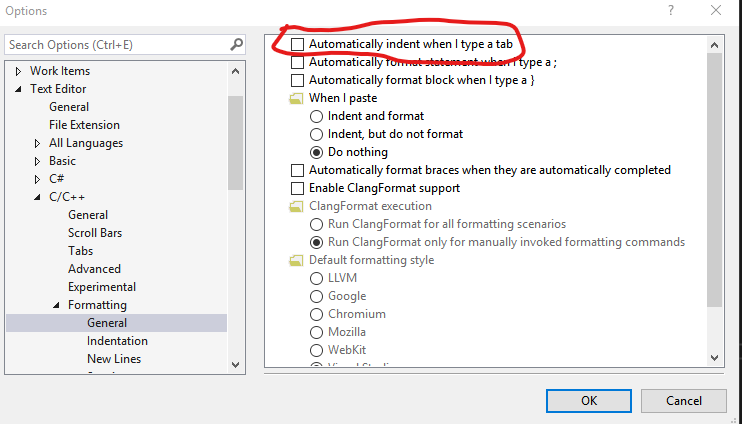
Task: Select 'Indent and format' paste option
Action: point(317,117)
